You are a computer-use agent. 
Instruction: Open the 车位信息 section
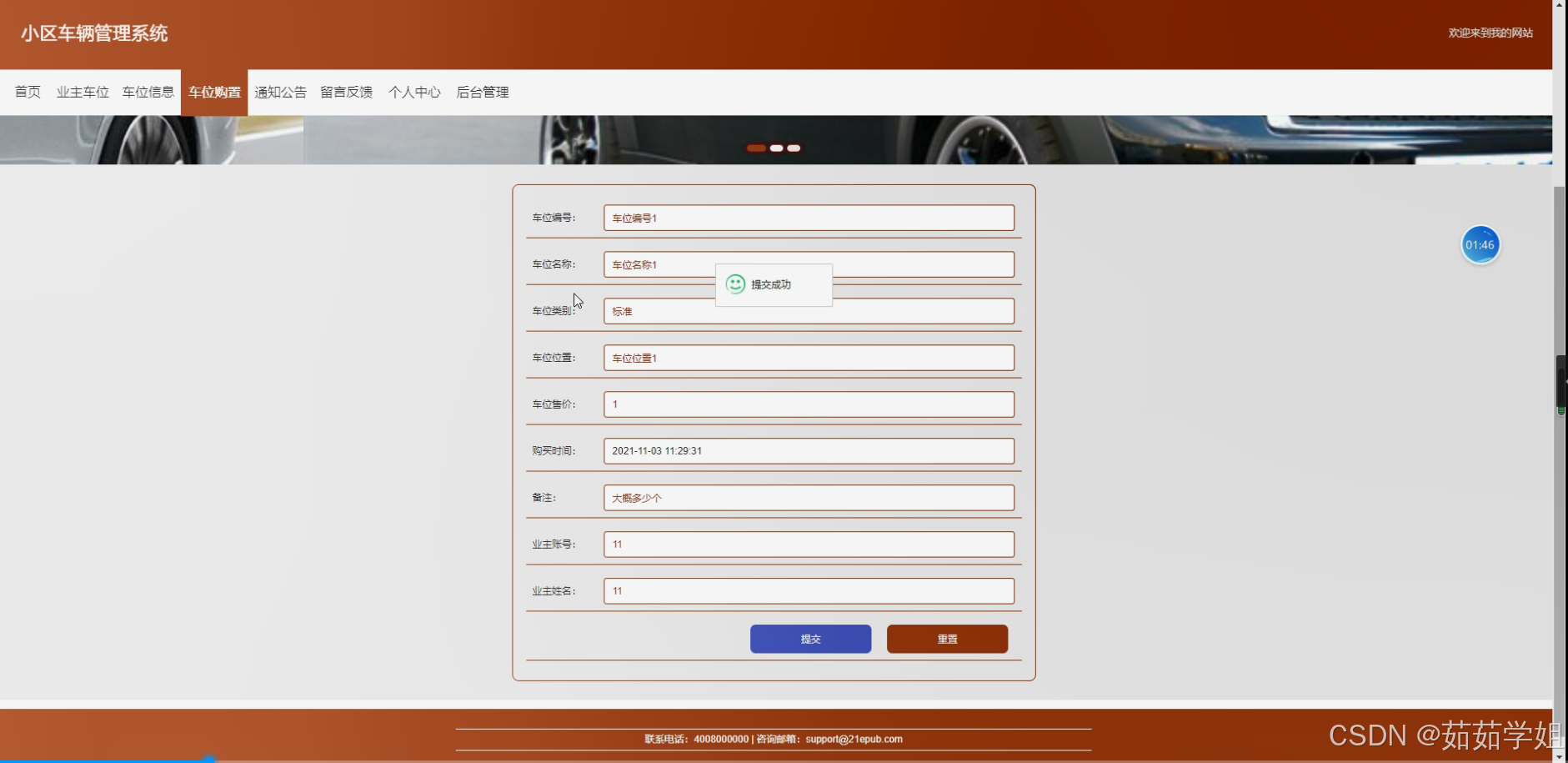tap(148, 92)
